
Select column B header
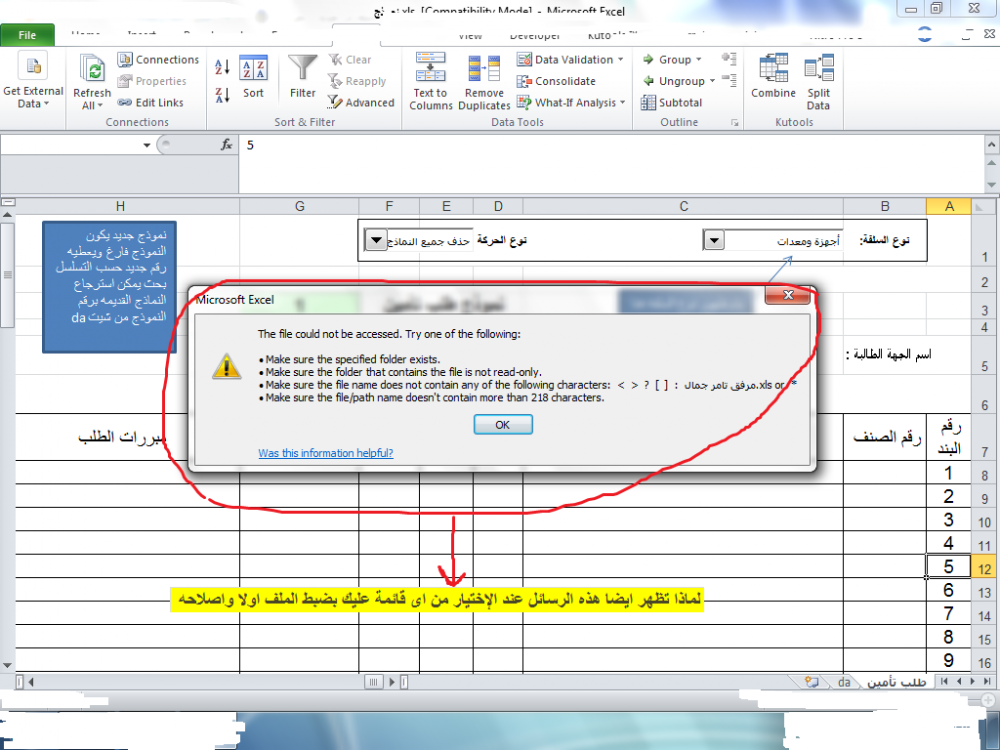tap(885, 206)
